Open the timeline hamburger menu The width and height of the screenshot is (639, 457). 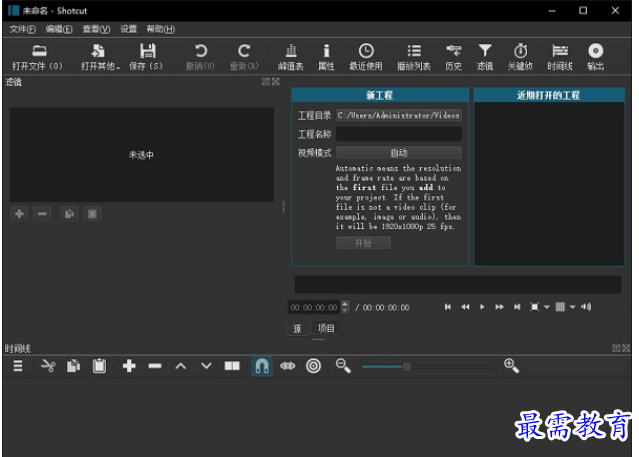tap(18, 366)
